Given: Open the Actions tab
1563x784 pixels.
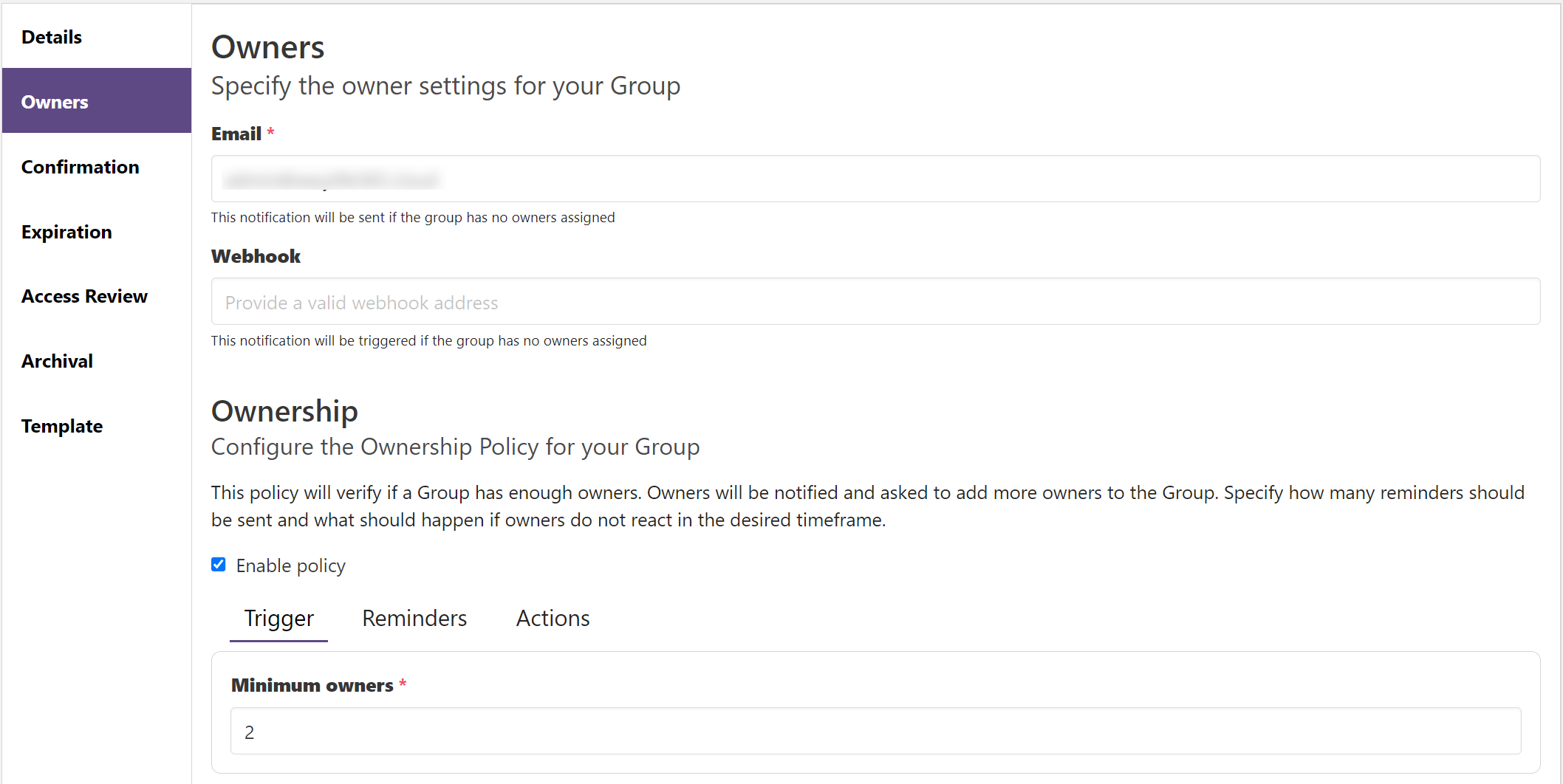Looking at the screenshot, I should (553, 619).
